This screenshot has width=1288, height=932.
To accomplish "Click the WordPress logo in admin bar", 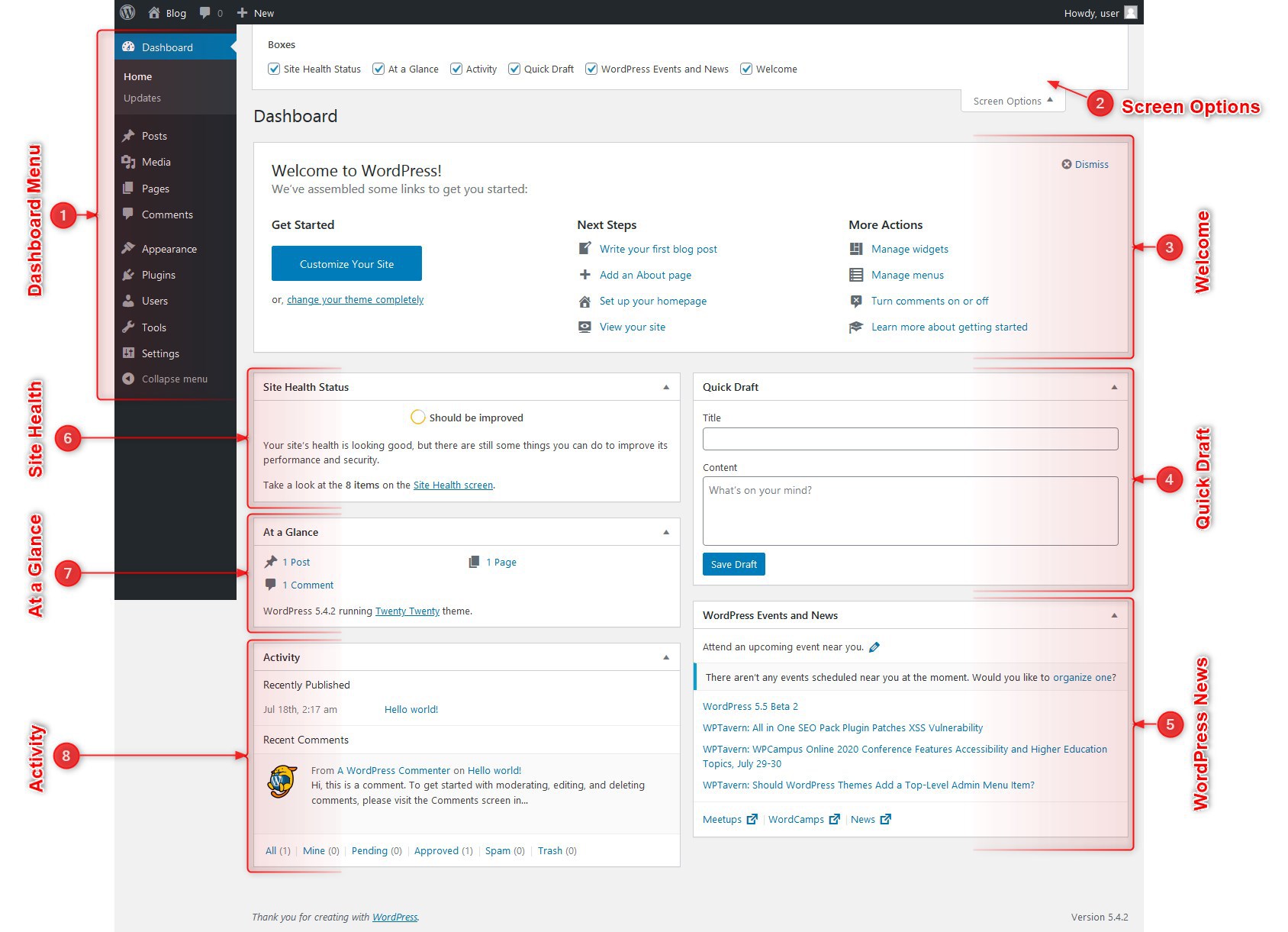I will click(127, 12).
